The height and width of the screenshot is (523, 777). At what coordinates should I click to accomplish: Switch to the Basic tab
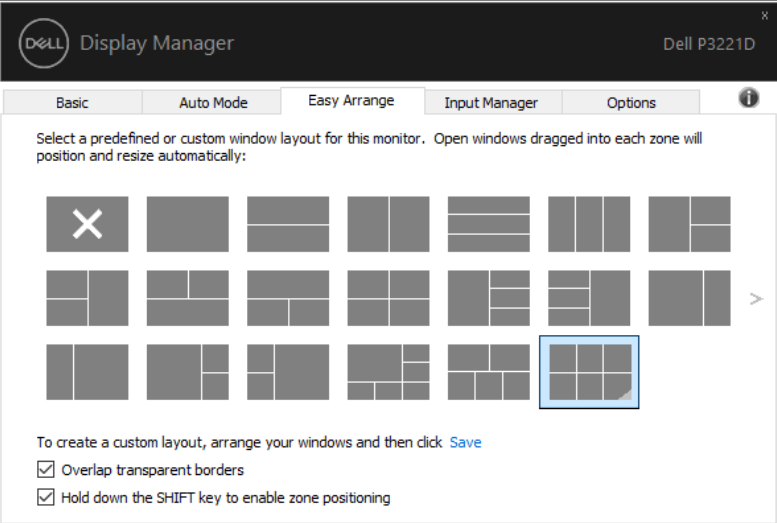72,103
